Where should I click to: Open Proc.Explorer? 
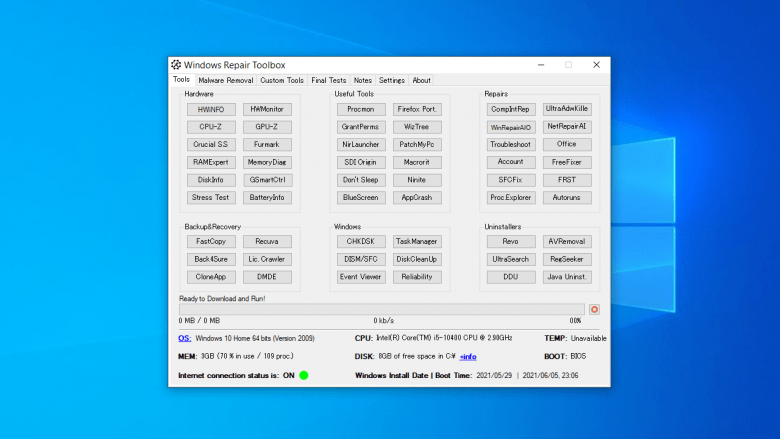(x=511, y=197)
